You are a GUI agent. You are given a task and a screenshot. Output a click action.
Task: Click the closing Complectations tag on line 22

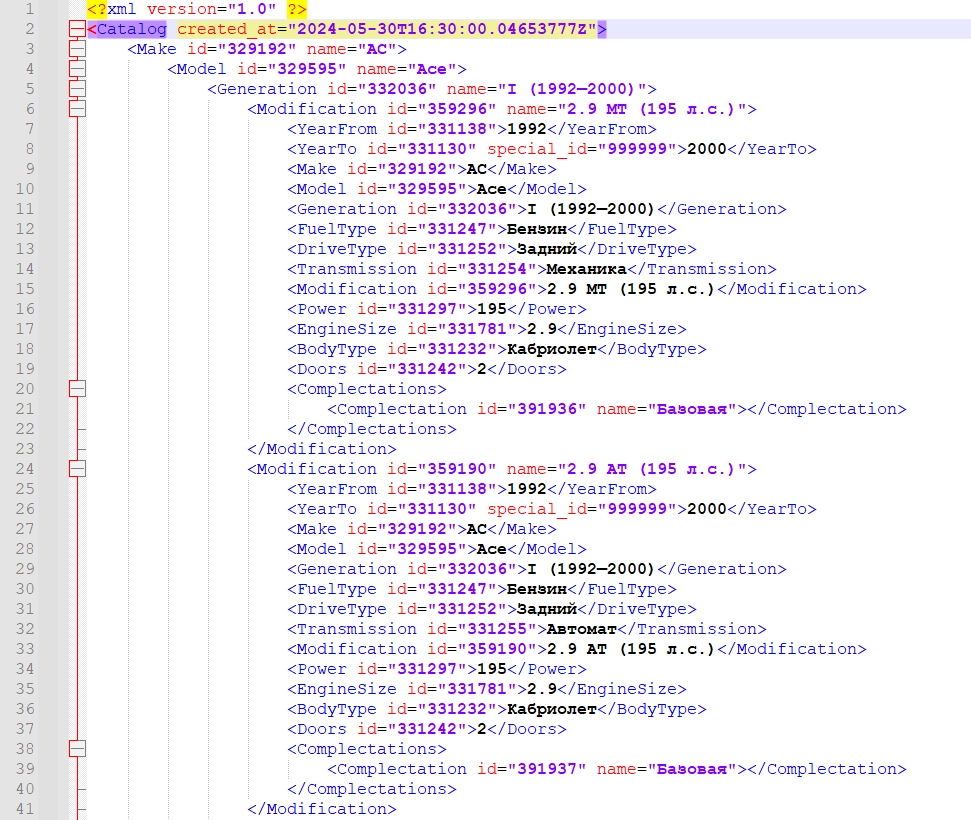[x=372, y=429]
